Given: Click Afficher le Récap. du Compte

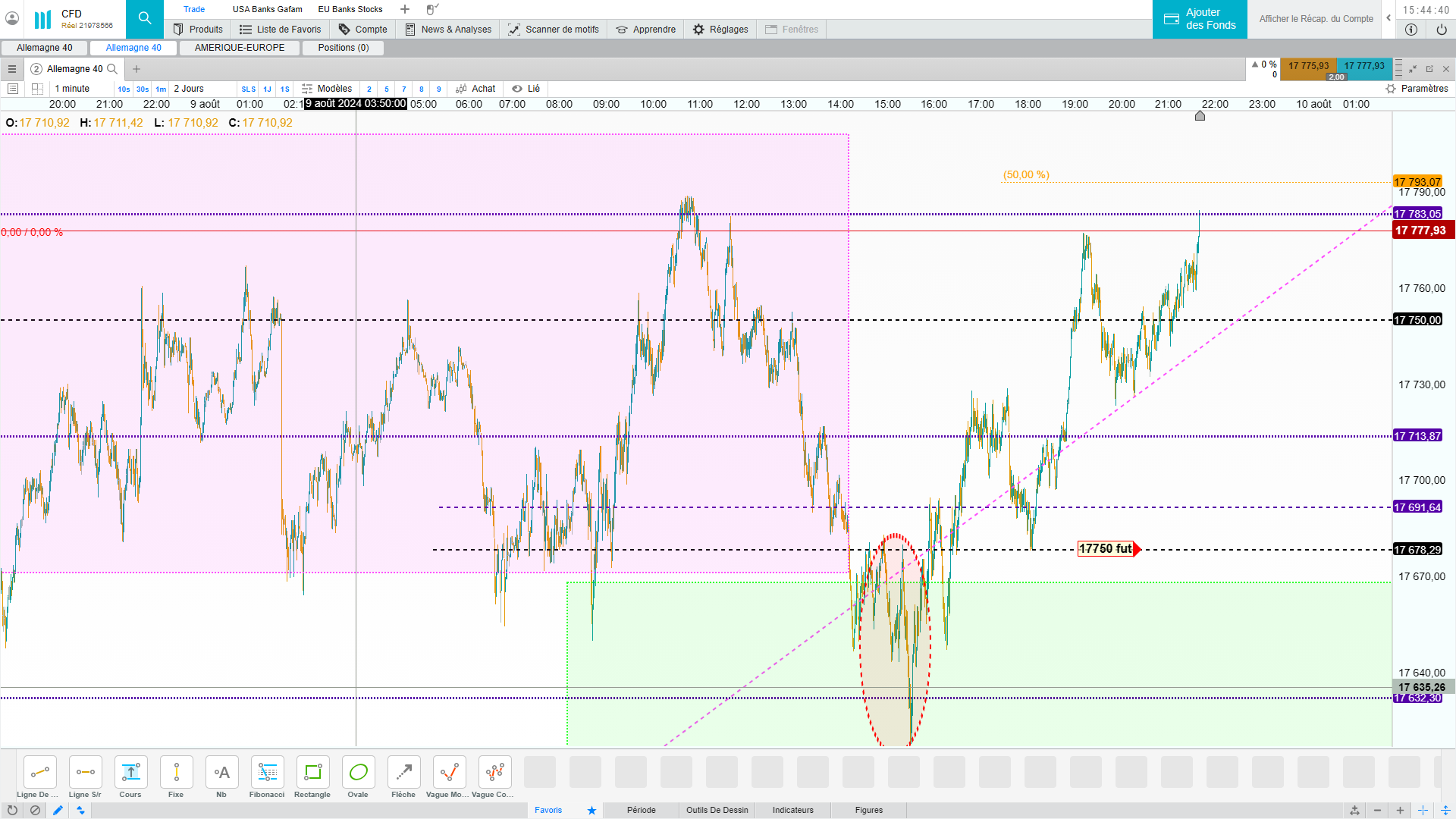Looking at the screenshot, I should point(1316,19).
